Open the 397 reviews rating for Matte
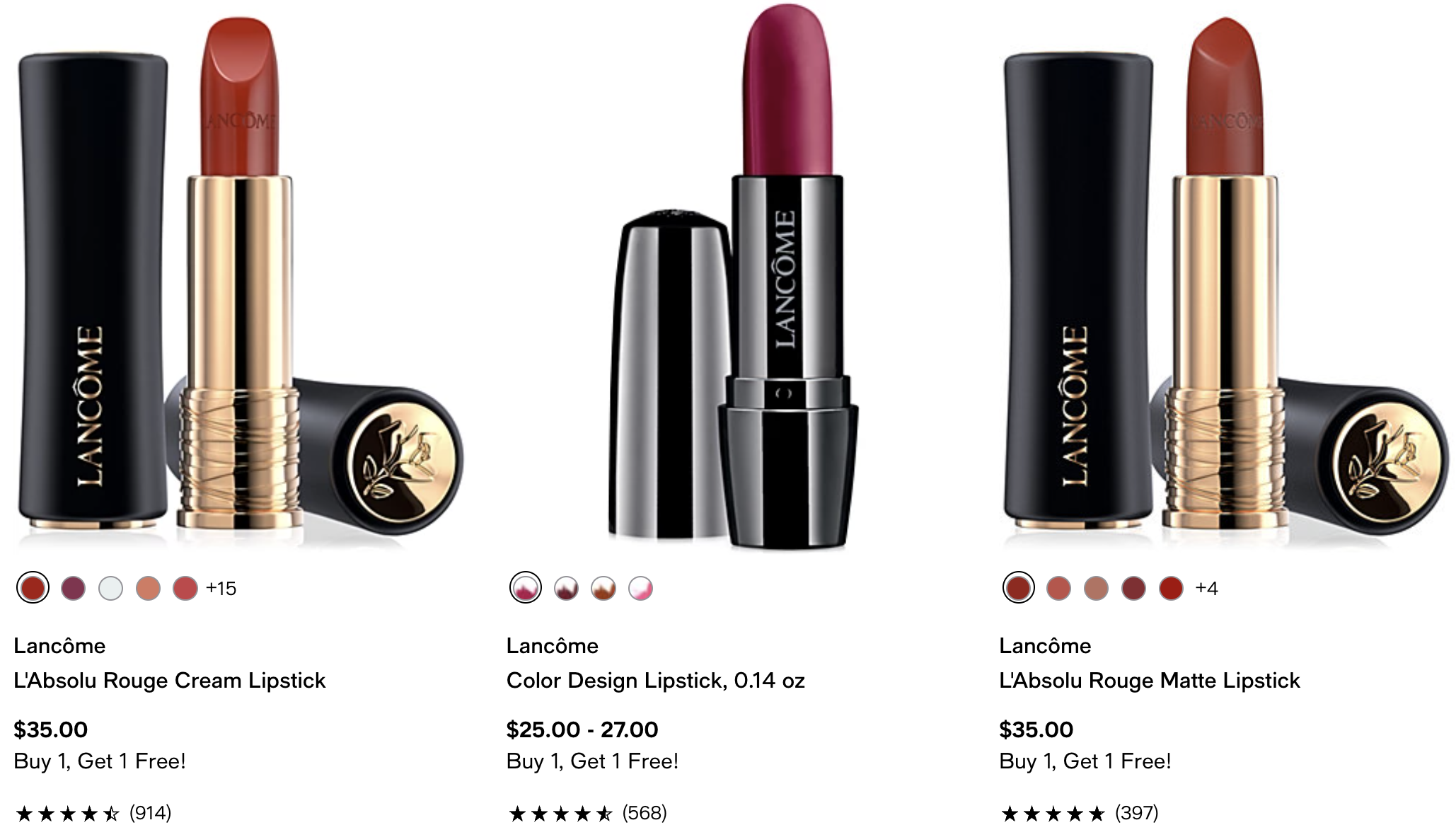1456x825 pixels. [1079, 813]
